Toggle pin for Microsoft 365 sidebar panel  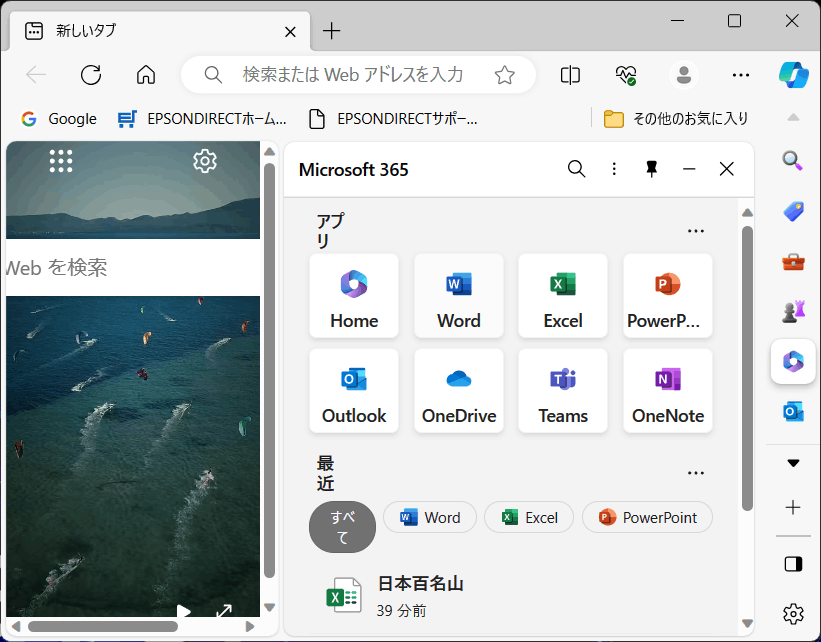coord(651,169)
